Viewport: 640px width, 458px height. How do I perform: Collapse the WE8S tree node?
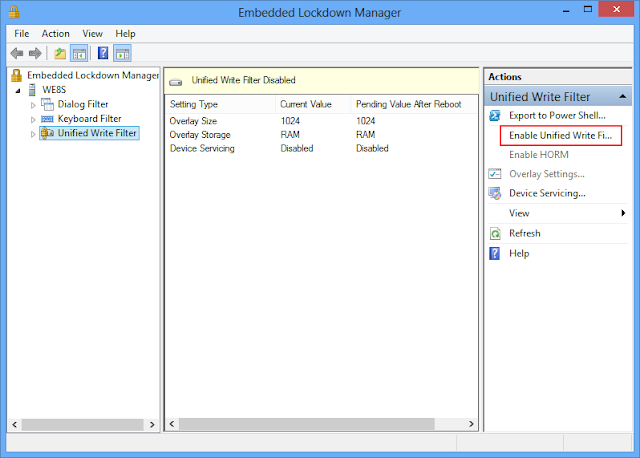[18, 91]
